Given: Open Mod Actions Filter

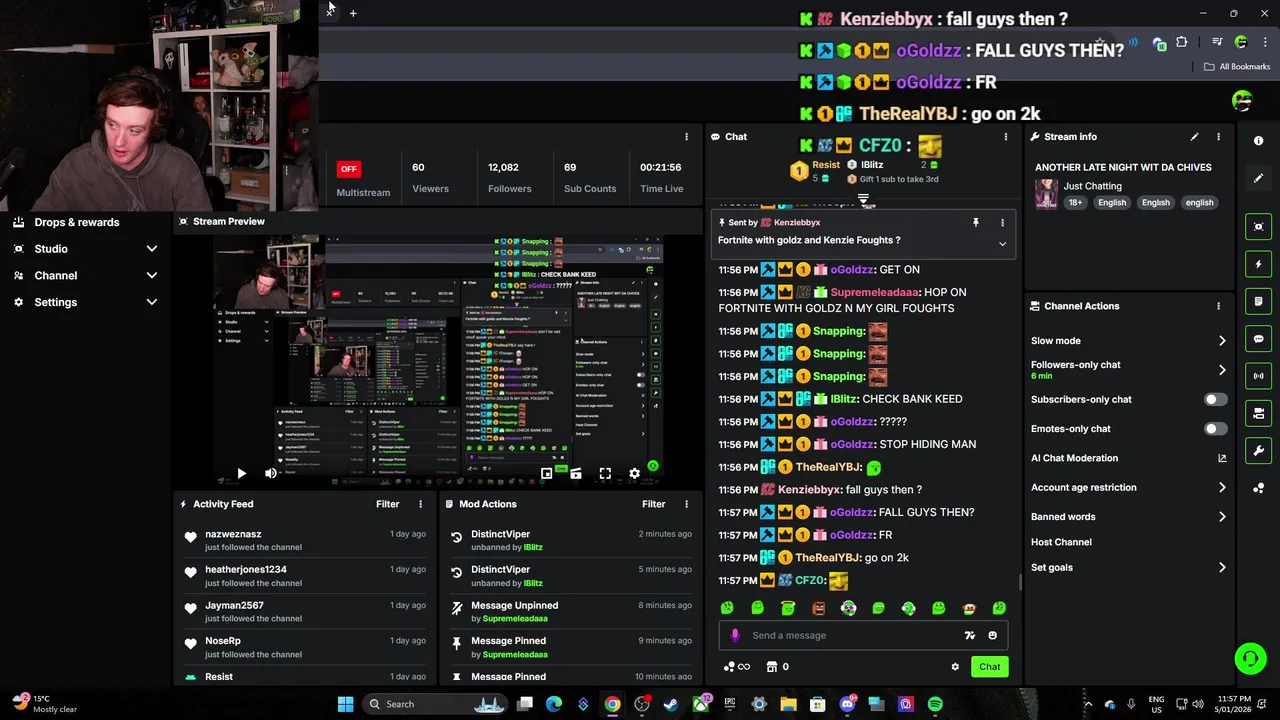Looking at the screenshot, I should (653, 504).
